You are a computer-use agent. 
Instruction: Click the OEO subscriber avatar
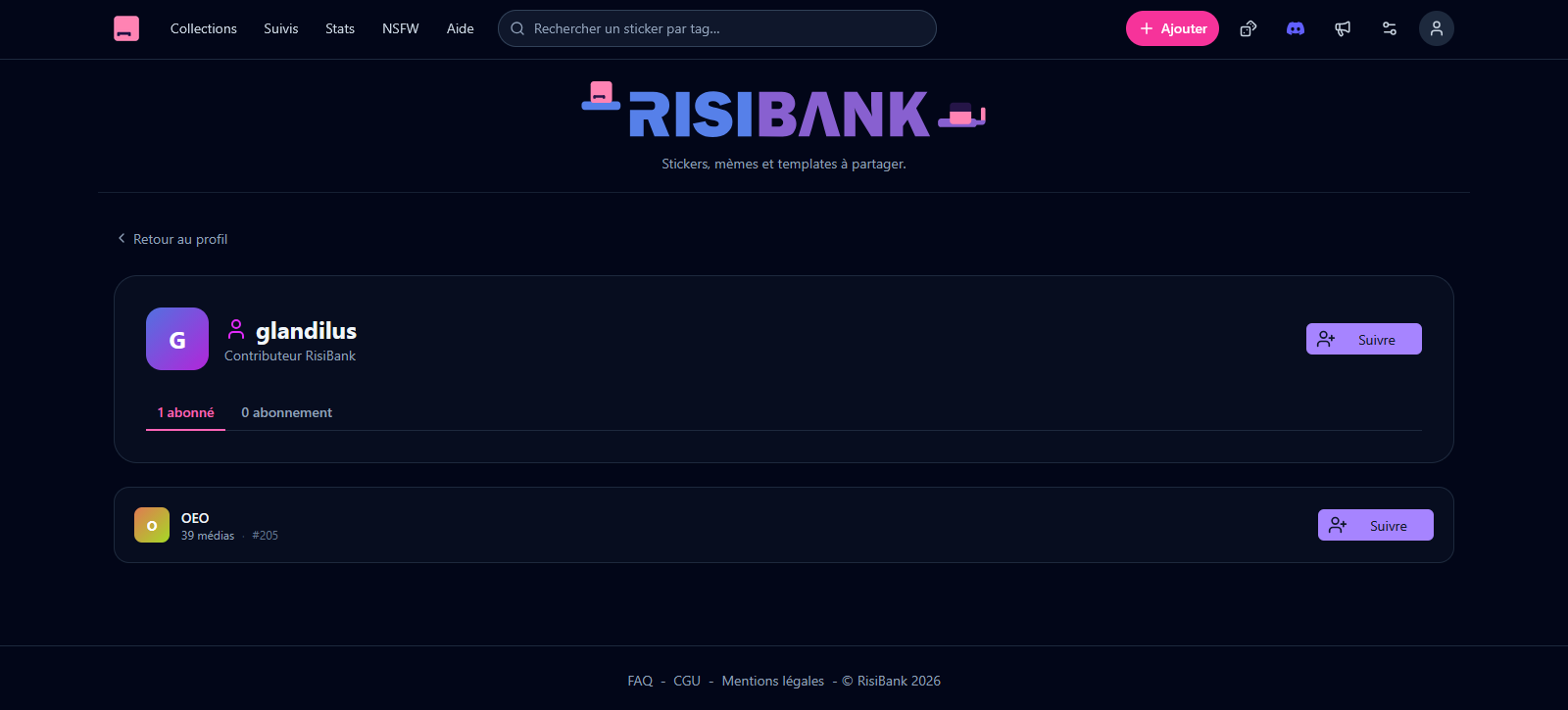pyautogui.click(x=152, y=525)
